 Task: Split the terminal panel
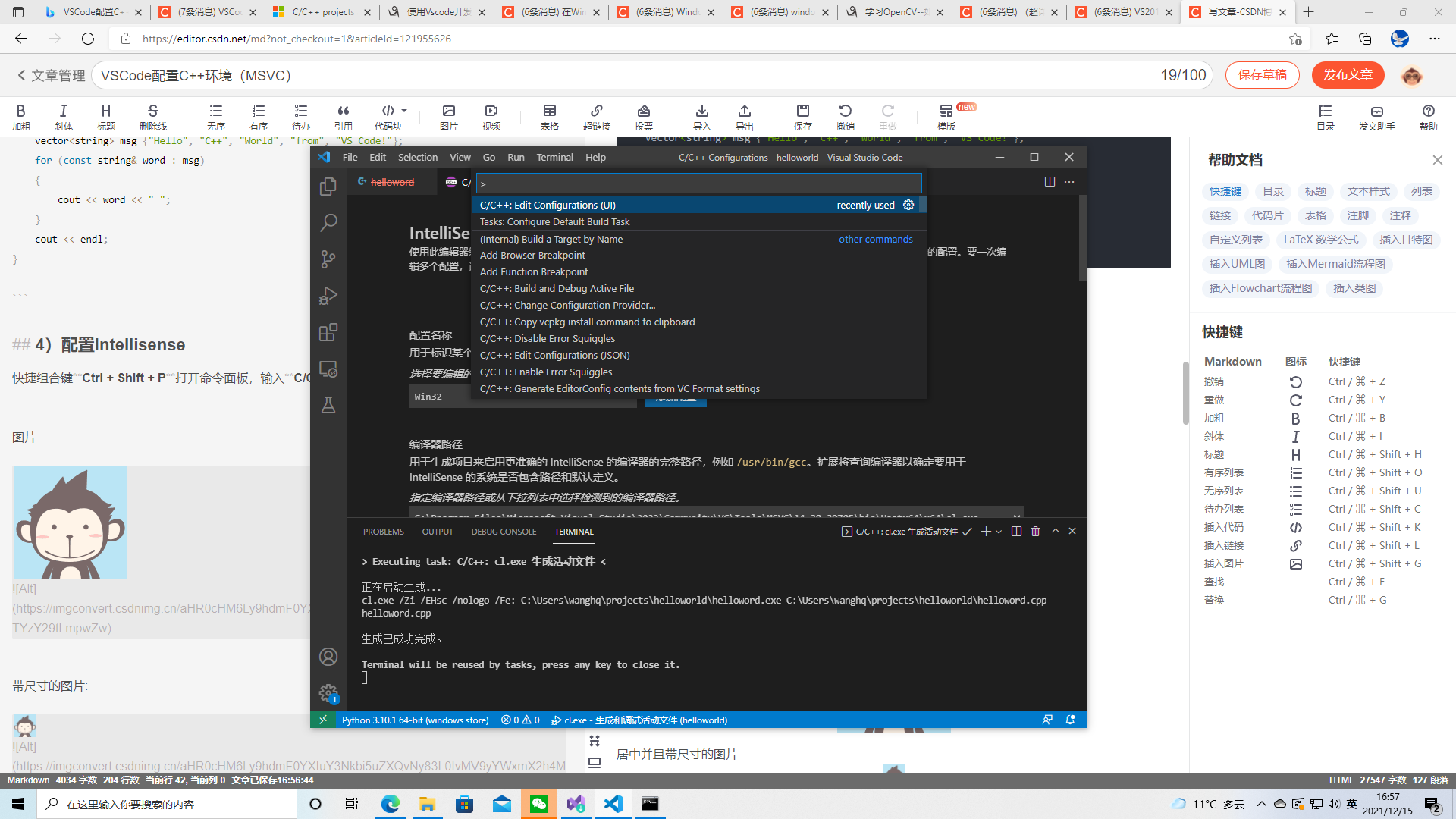coord(1016,532)
